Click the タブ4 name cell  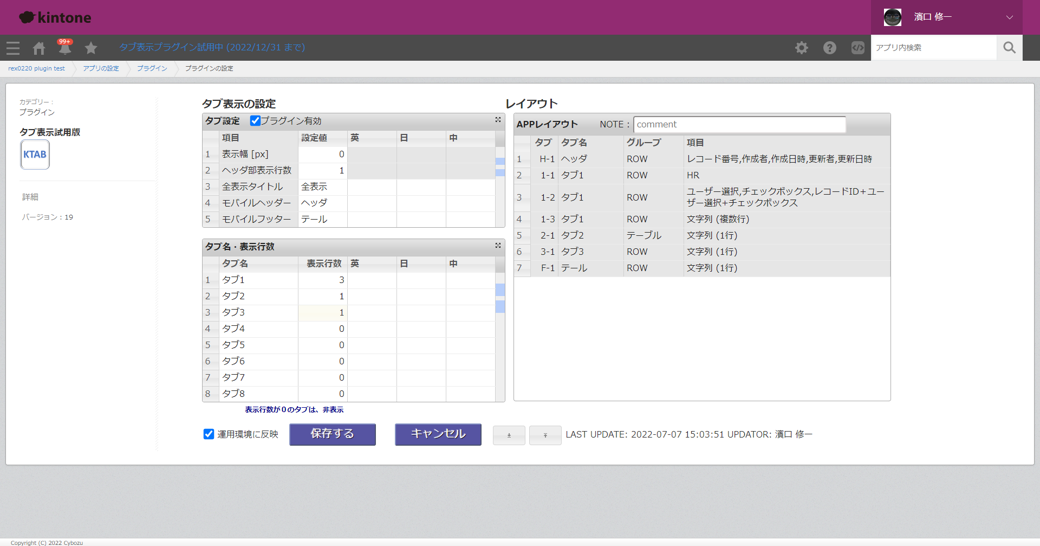(x=258, y=328)
